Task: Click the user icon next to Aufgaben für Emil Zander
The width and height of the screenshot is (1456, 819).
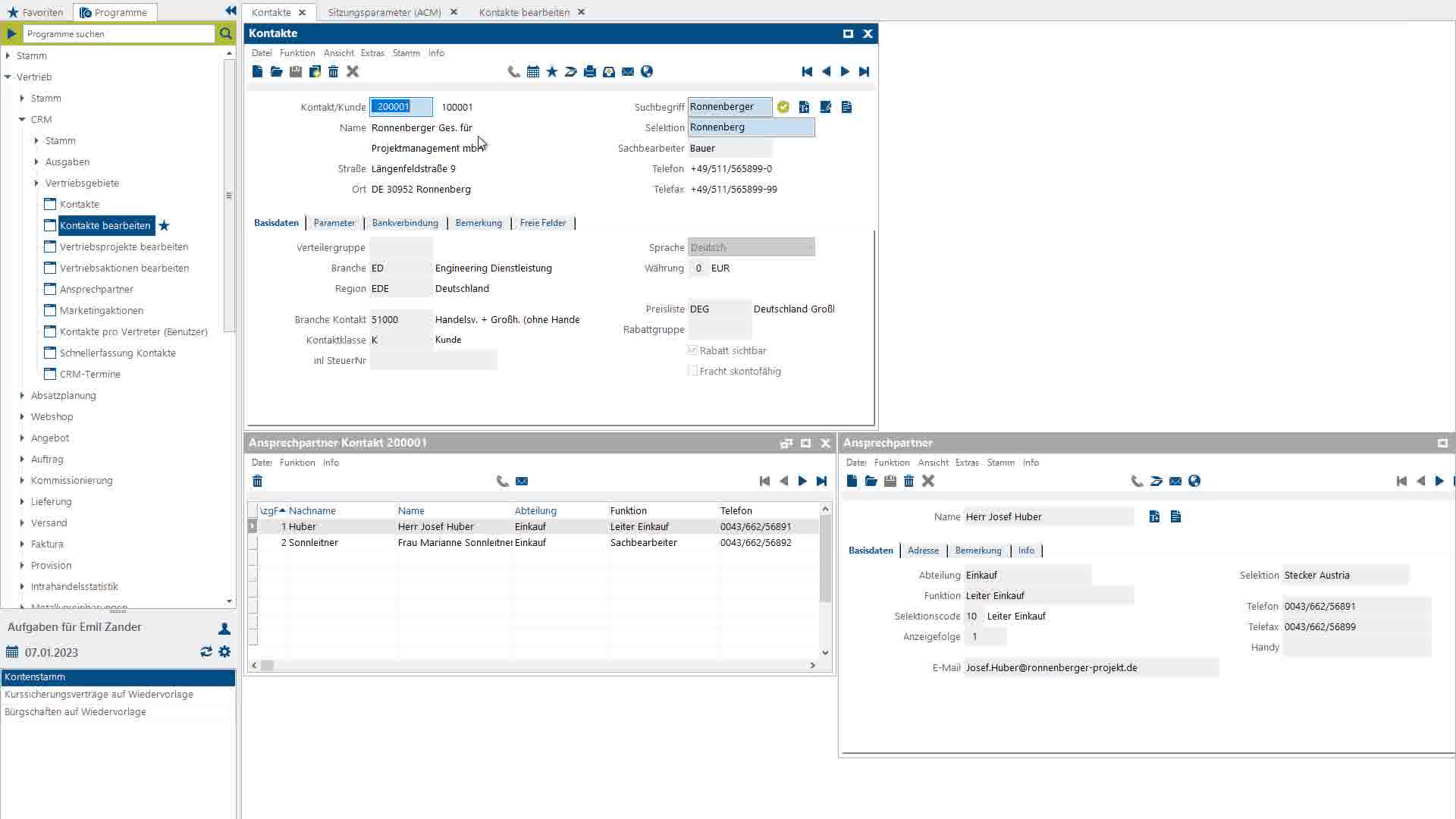Action: coord(224,629)
